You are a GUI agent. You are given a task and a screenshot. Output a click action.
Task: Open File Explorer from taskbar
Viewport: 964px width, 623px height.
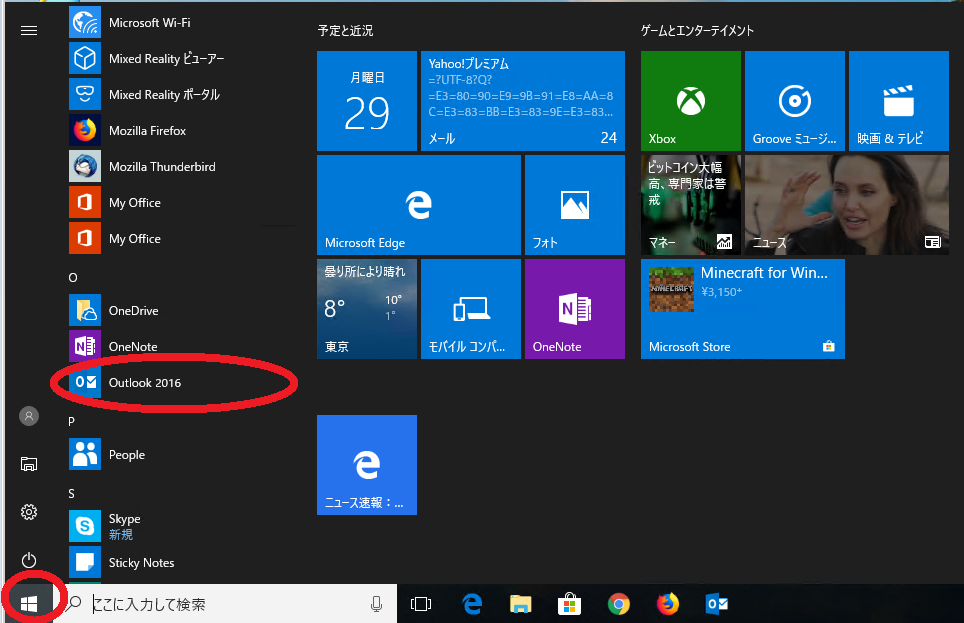tap(521, 604)
